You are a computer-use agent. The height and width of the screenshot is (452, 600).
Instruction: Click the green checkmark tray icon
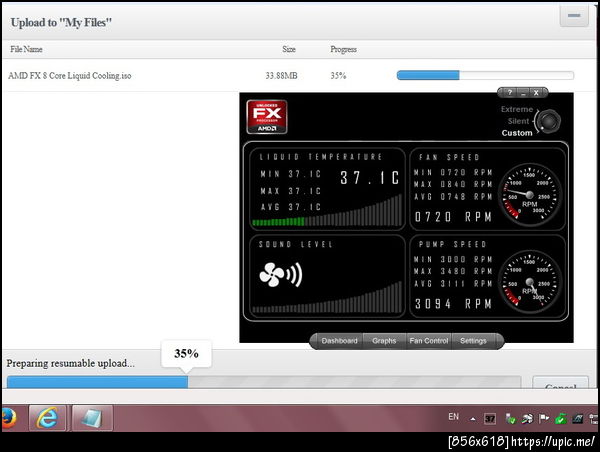coord(561,419)
